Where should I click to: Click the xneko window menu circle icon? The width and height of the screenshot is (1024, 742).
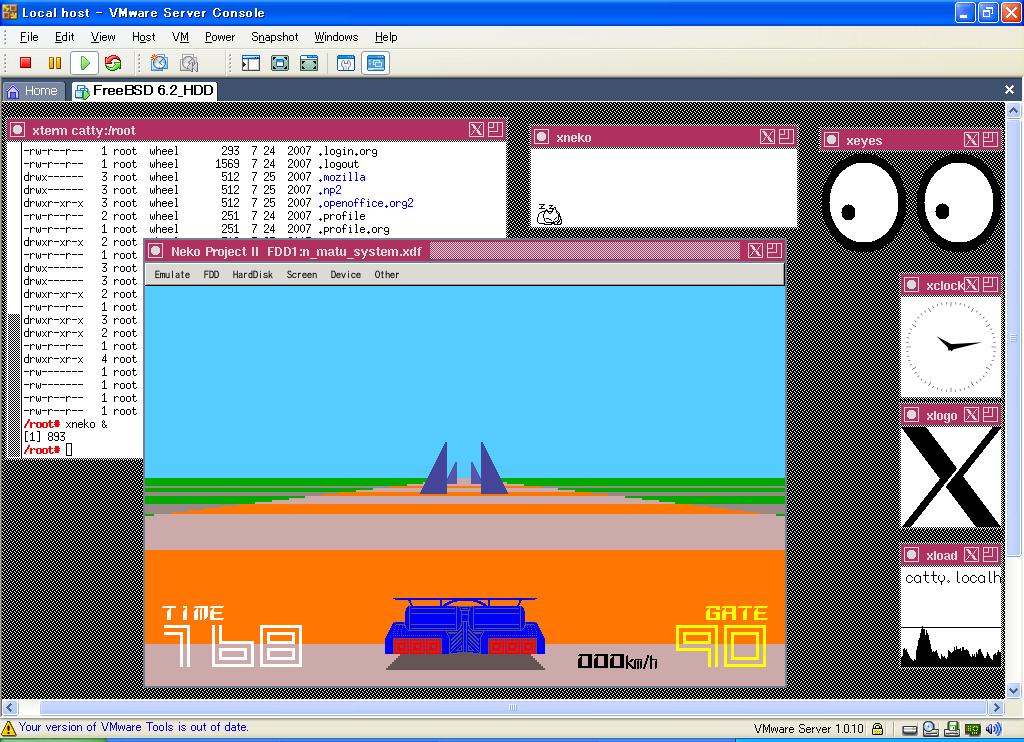pos(541,137)
